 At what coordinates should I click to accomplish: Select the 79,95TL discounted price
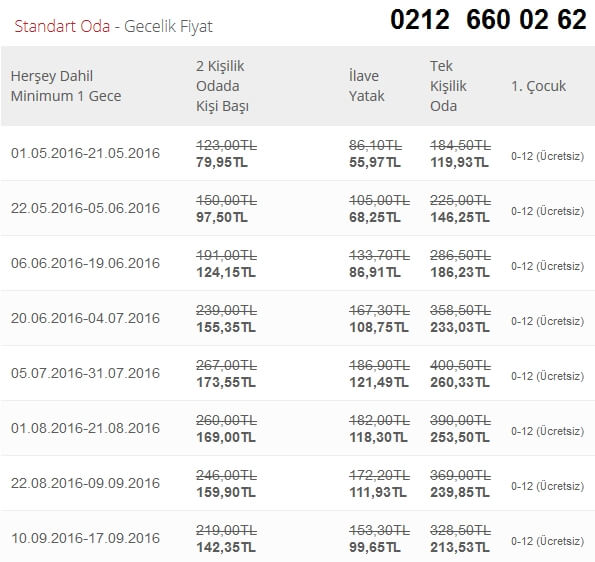222,162
